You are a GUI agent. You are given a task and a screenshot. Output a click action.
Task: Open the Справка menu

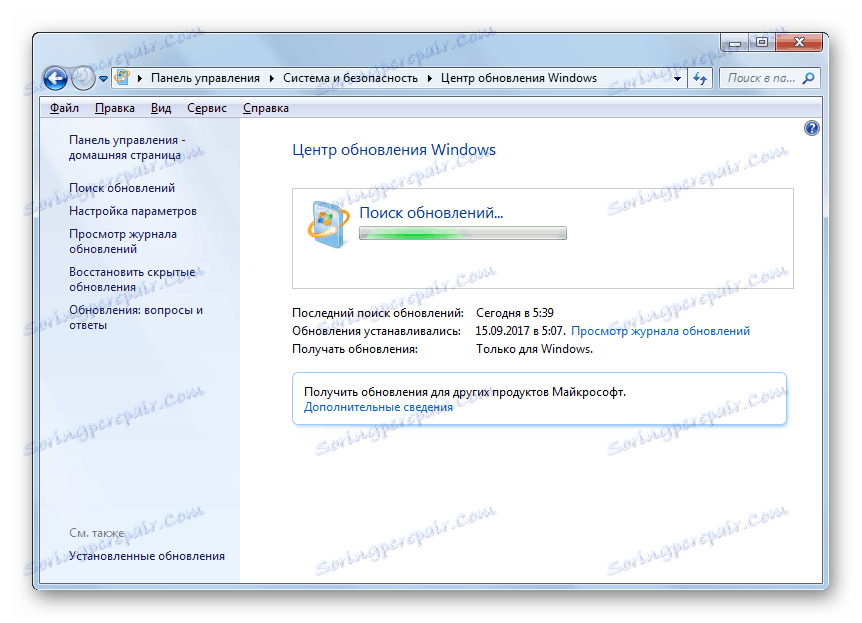(266, 108)
